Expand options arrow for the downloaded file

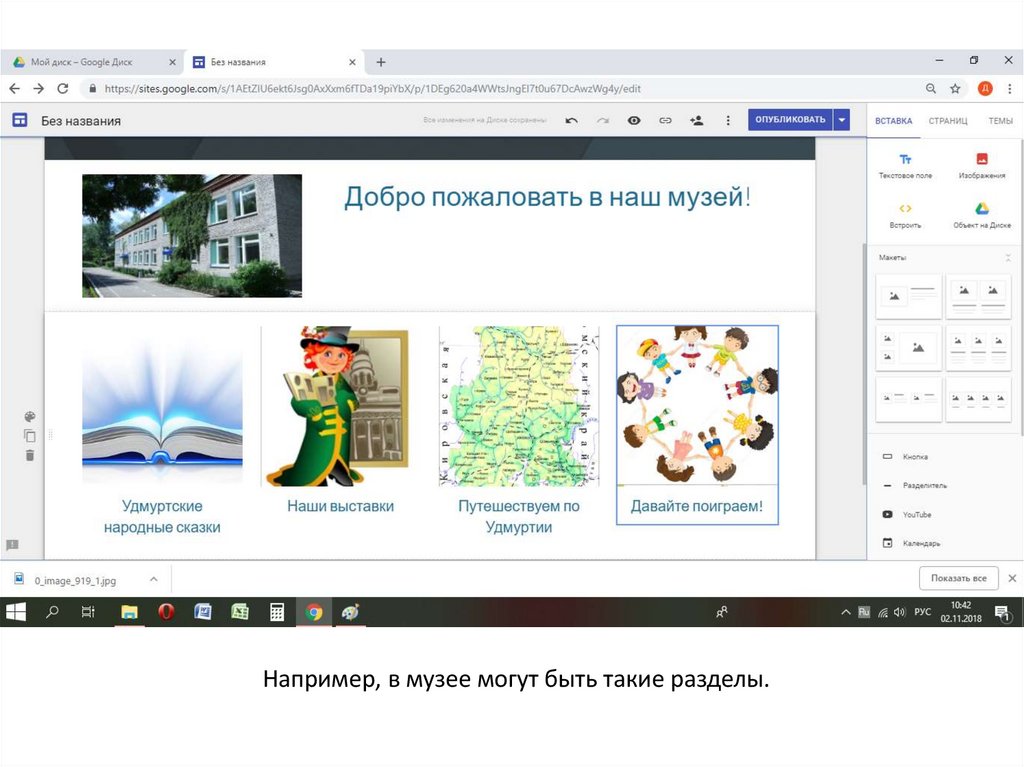pos(153,579)
